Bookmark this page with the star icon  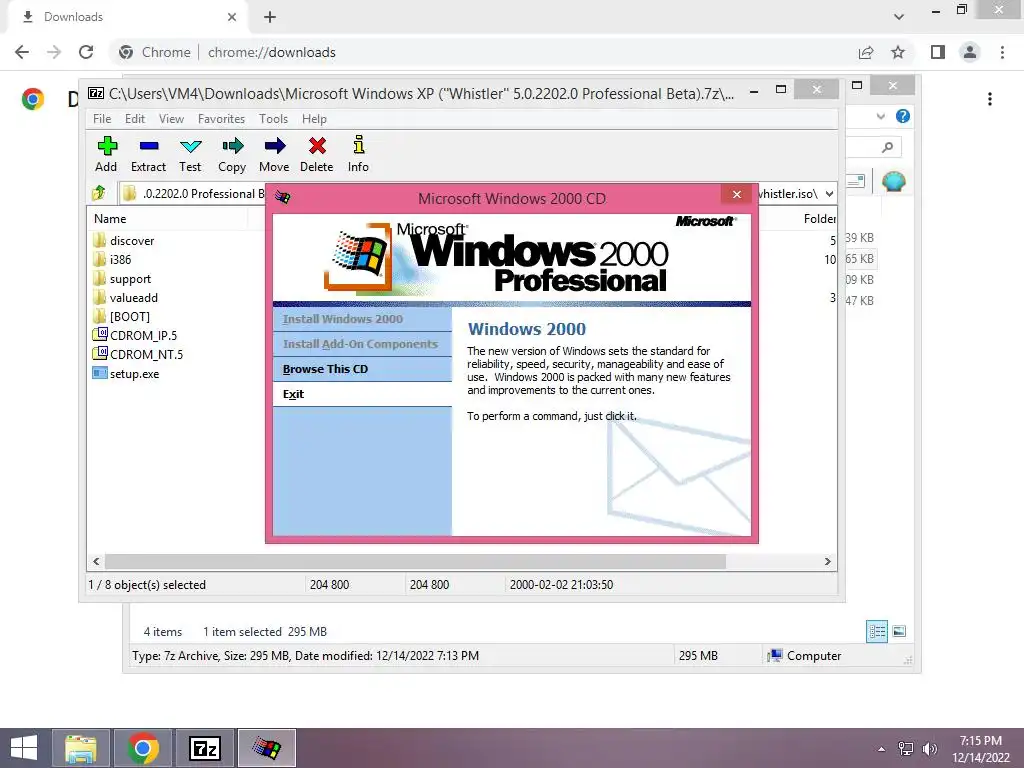(x=898, y=52)
